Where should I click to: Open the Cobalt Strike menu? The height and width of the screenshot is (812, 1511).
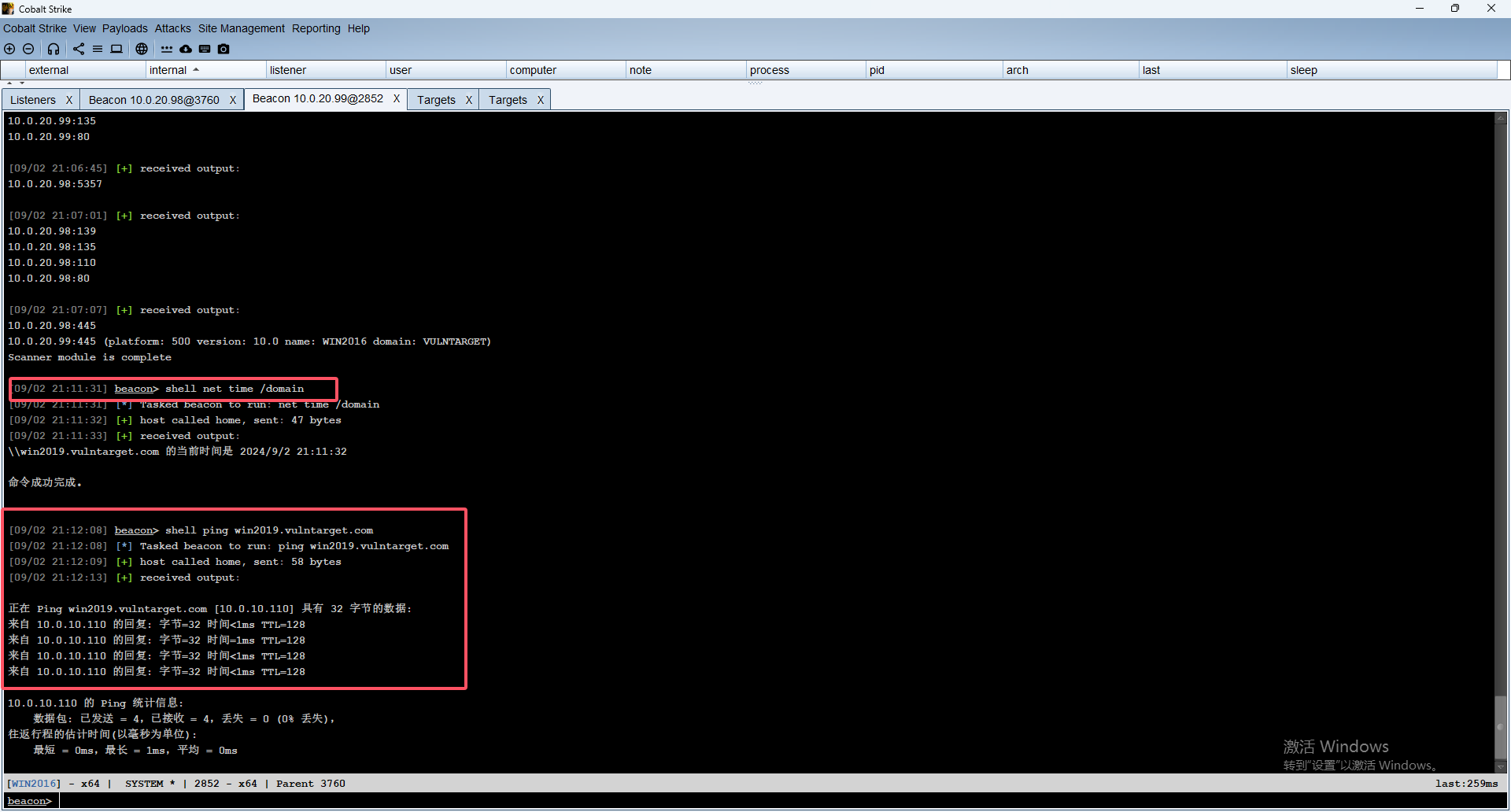pos(35,28)
